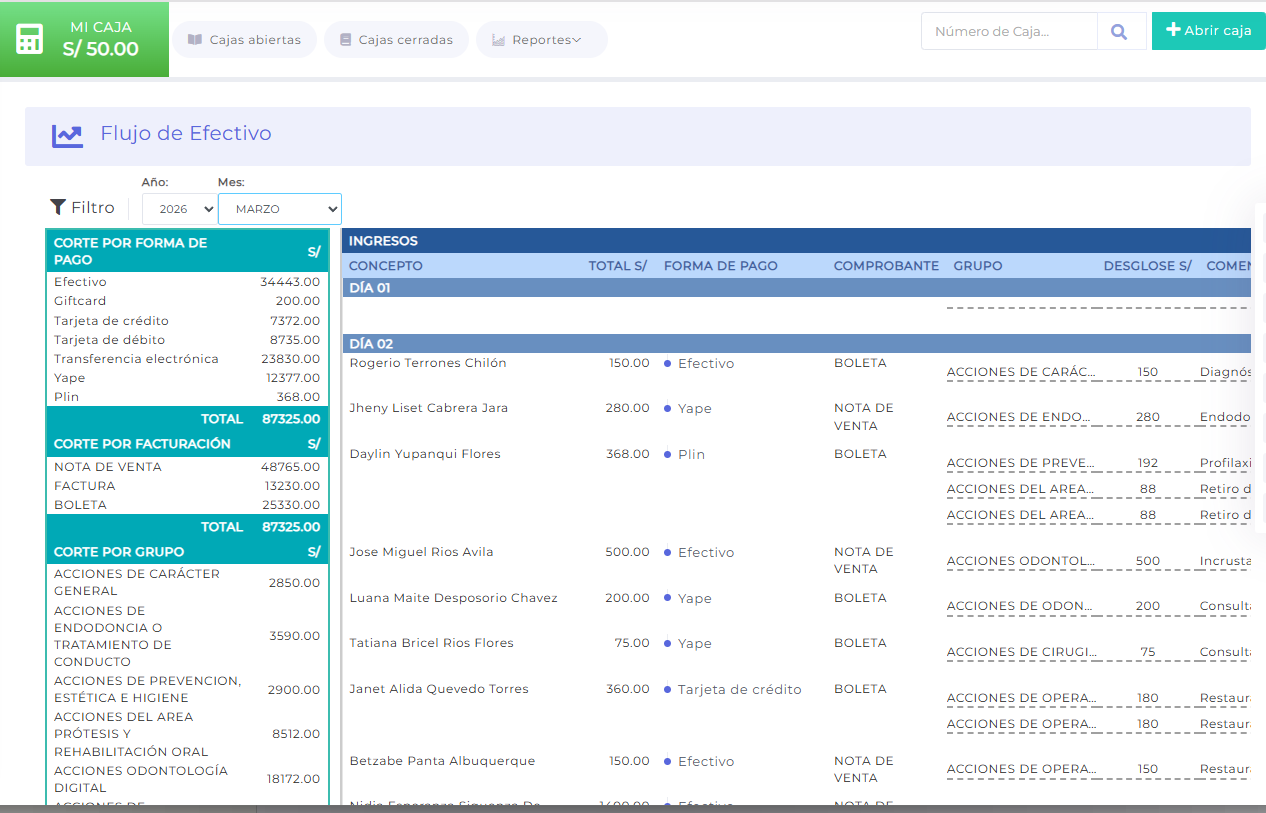Open the Cajas cerradas tab
This screenshot has height=813, width=1266.
pyautogui.click(x=397, y=40)
